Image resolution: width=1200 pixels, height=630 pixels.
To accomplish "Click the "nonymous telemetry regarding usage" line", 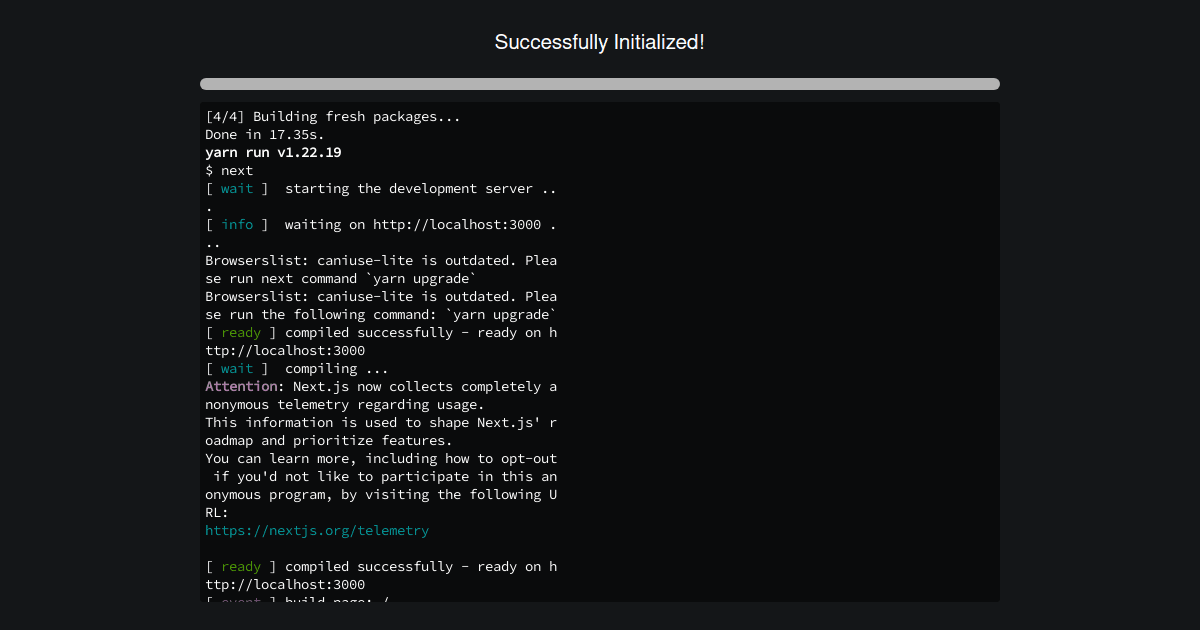I will 345,405.
